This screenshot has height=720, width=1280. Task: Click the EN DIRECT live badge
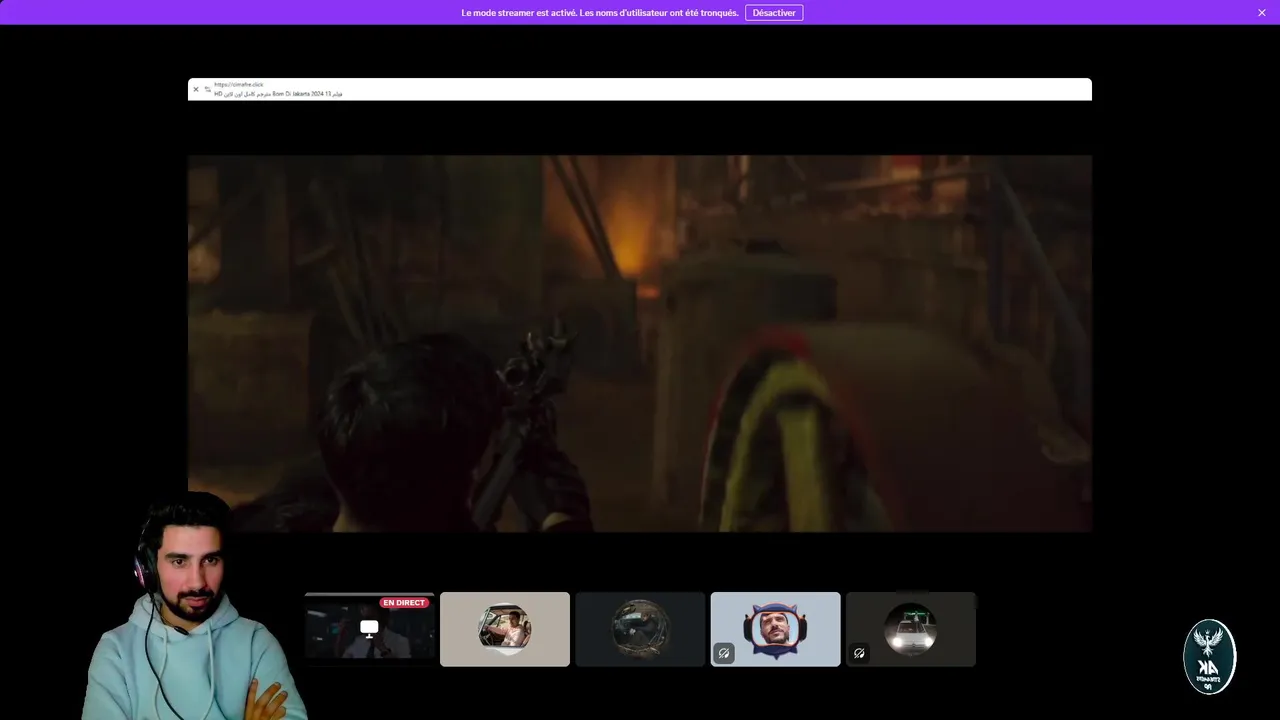coord(404,603)
